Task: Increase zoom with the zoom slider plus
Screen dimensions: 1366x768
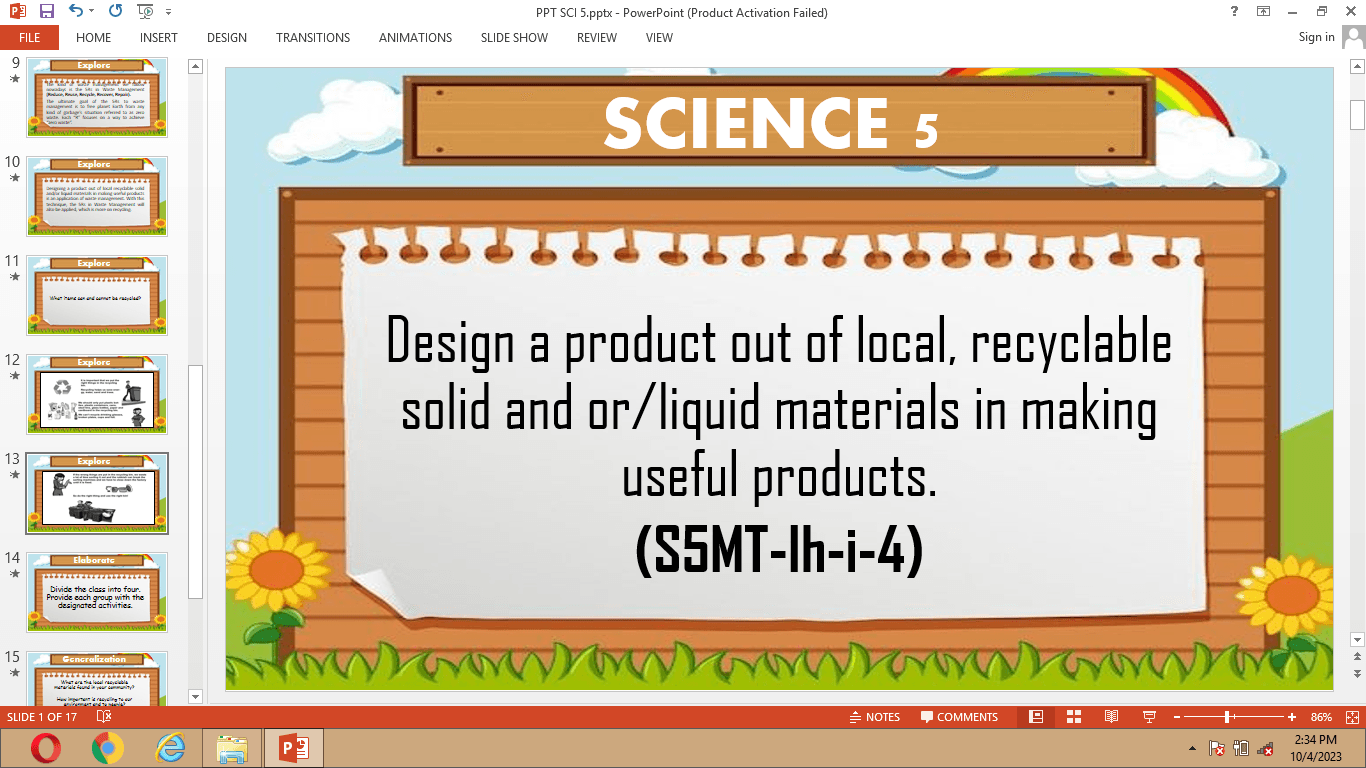Action: point(1290,717)
